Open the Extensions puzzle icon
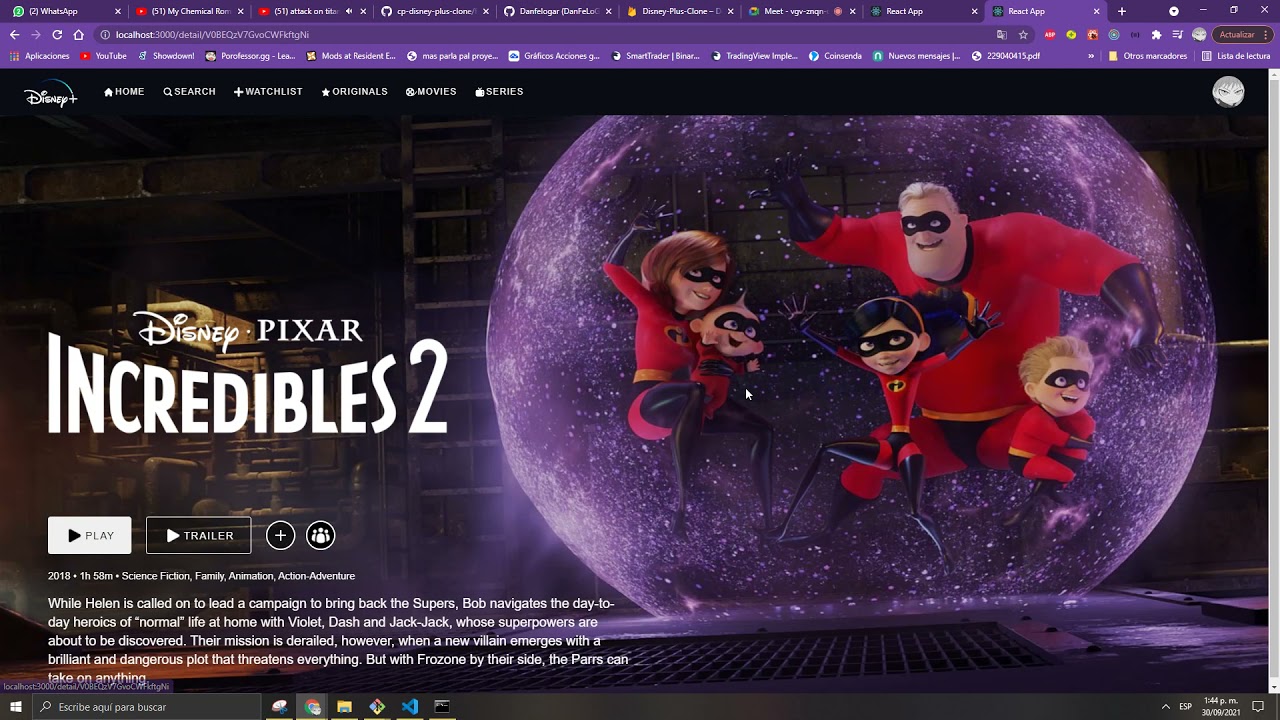Screen dimensions: 1280x720 (1157, 34)
